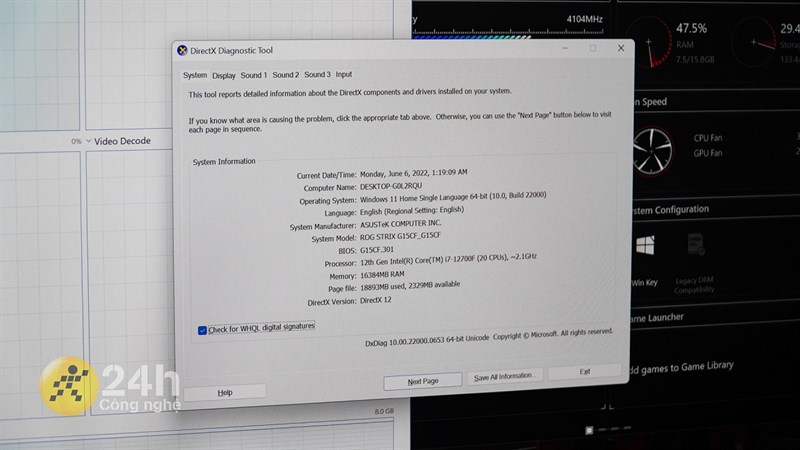800x450 pixels.
Task: Click the Page file value 18893MB used
Action: [410, 286]
